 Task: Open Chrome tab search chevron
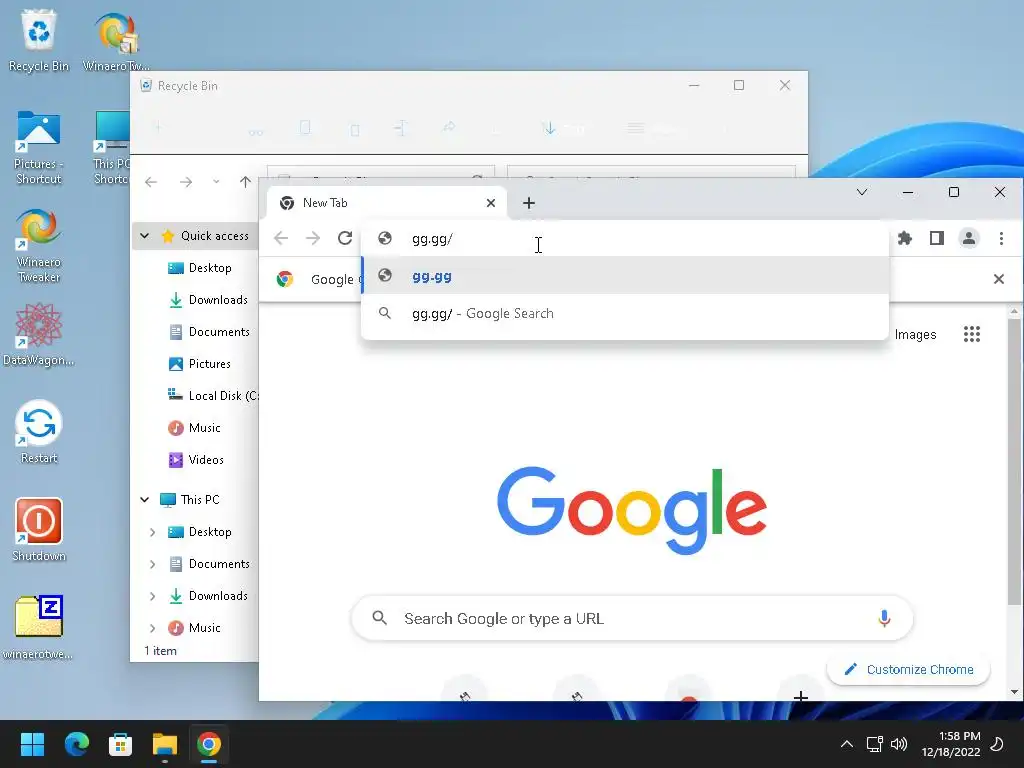click(x=862, y=192)
